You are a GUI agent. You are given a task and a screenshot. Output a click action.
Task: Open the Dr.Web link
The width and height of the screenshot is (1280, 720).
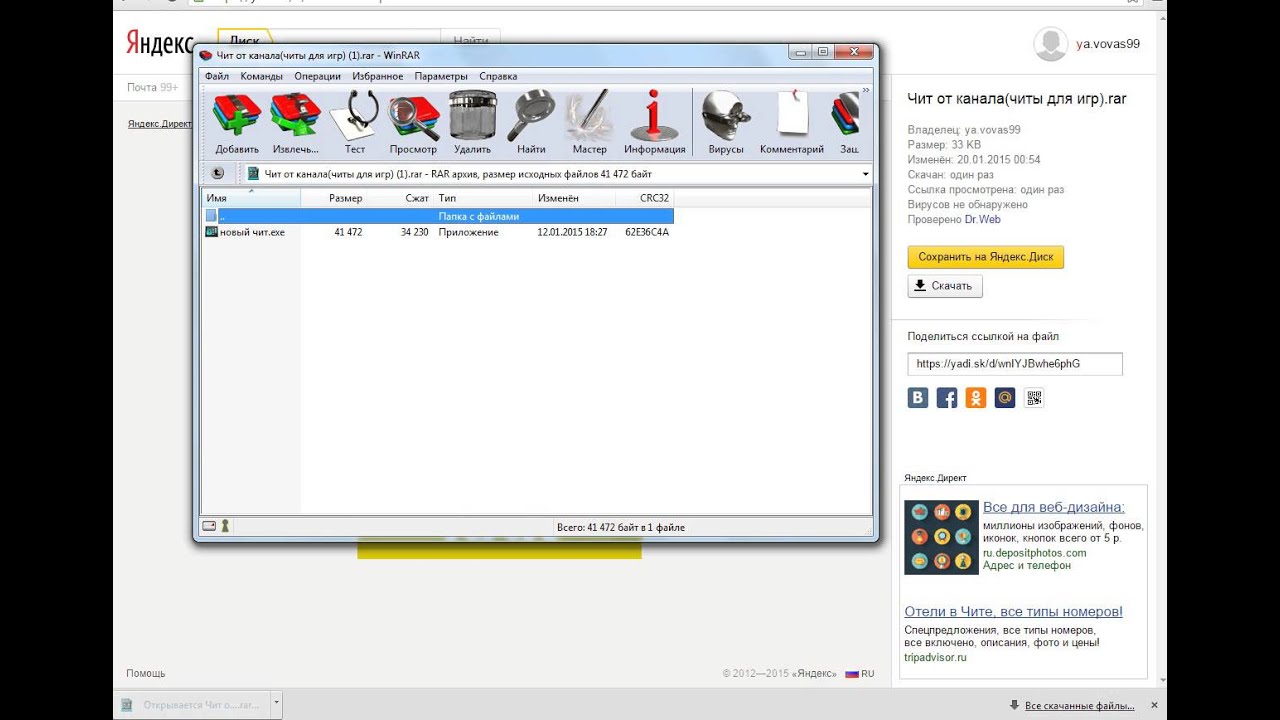click(x=982, y=219)
